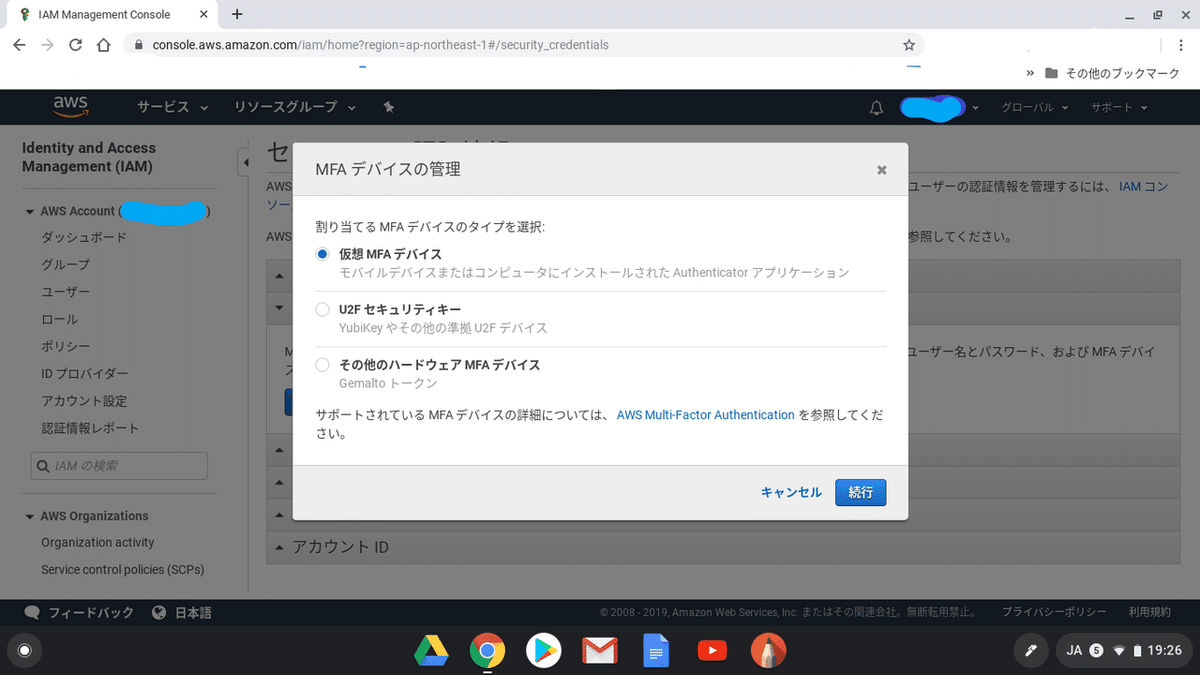Open the AWS Multi-Factor Authentication link
The image size is (1200, 675).
[x=705, y=414]
